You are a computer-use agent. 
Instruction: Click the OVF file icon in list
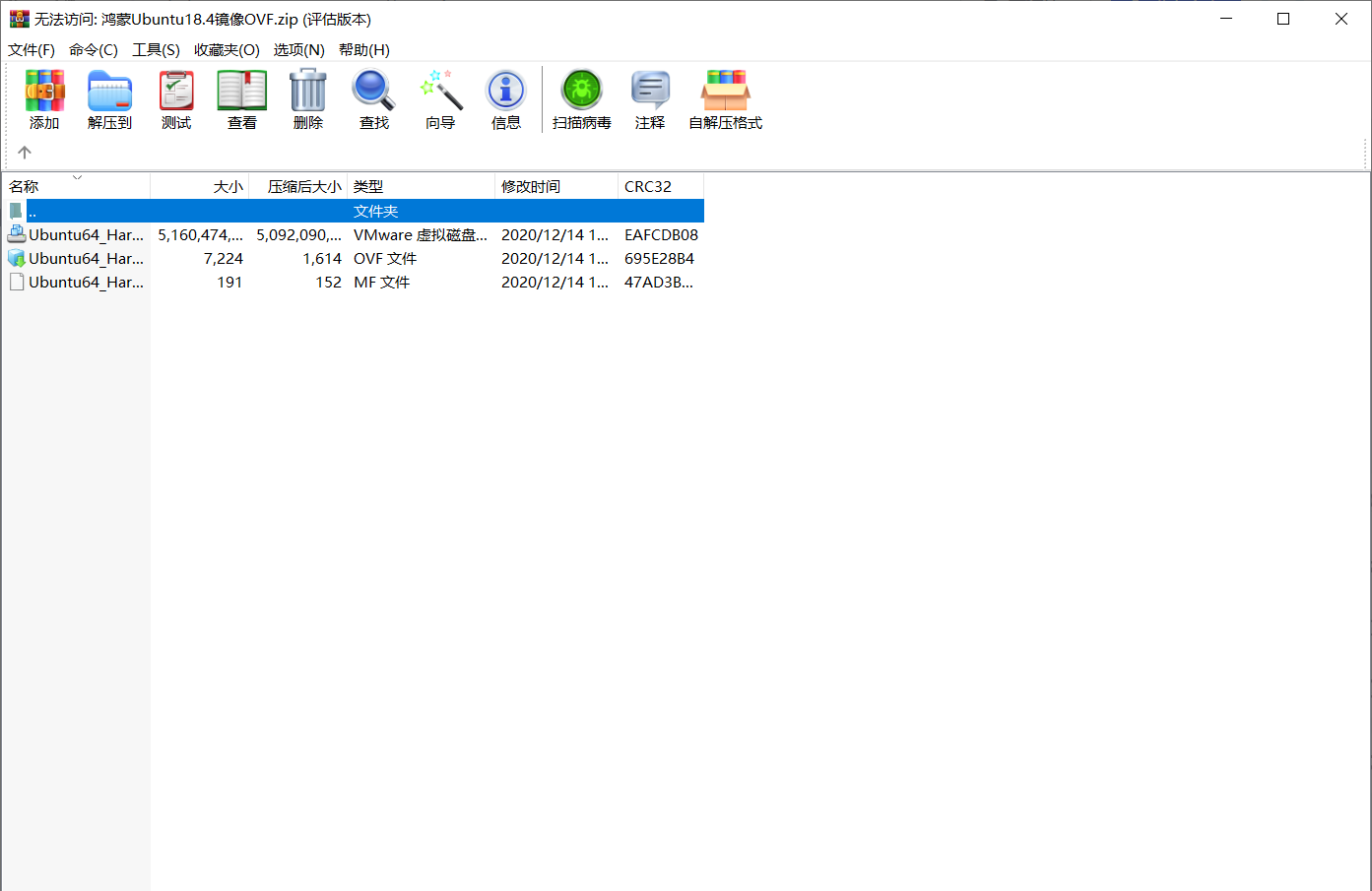coord(17,258)
